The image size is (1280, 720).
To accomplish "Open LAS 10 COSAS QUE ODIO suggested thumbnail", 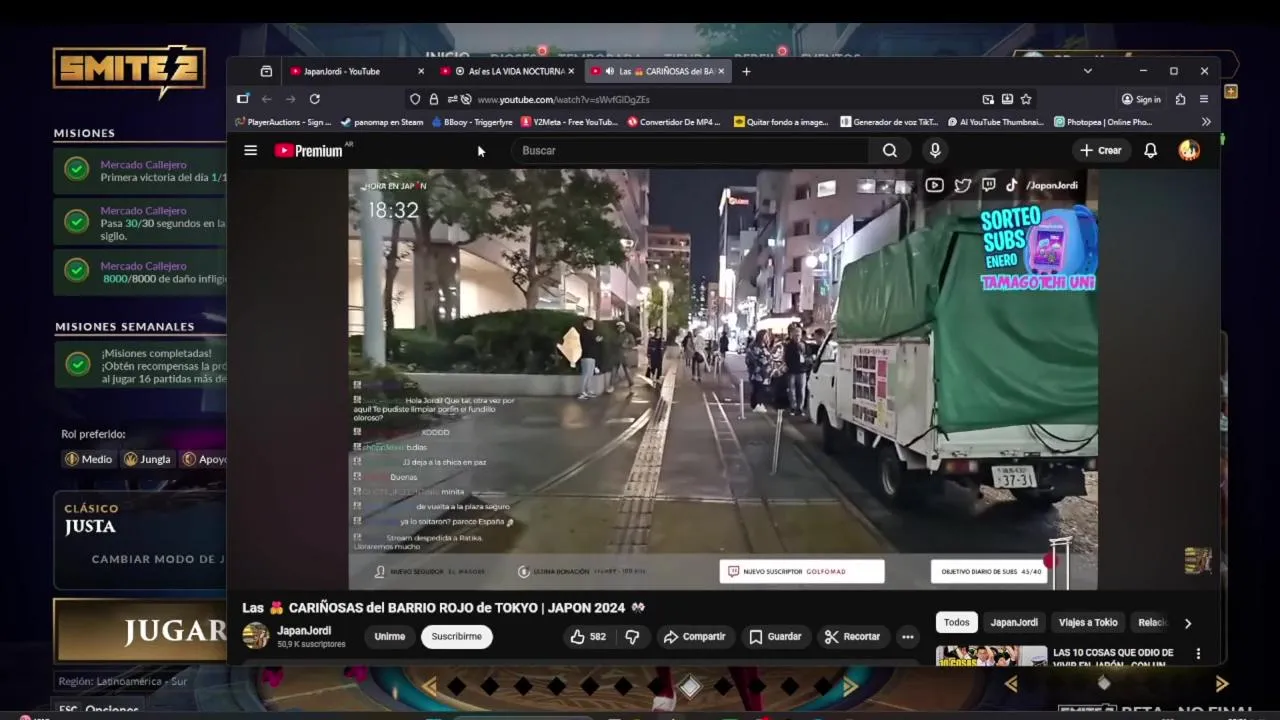I will [x=991, y=656].
